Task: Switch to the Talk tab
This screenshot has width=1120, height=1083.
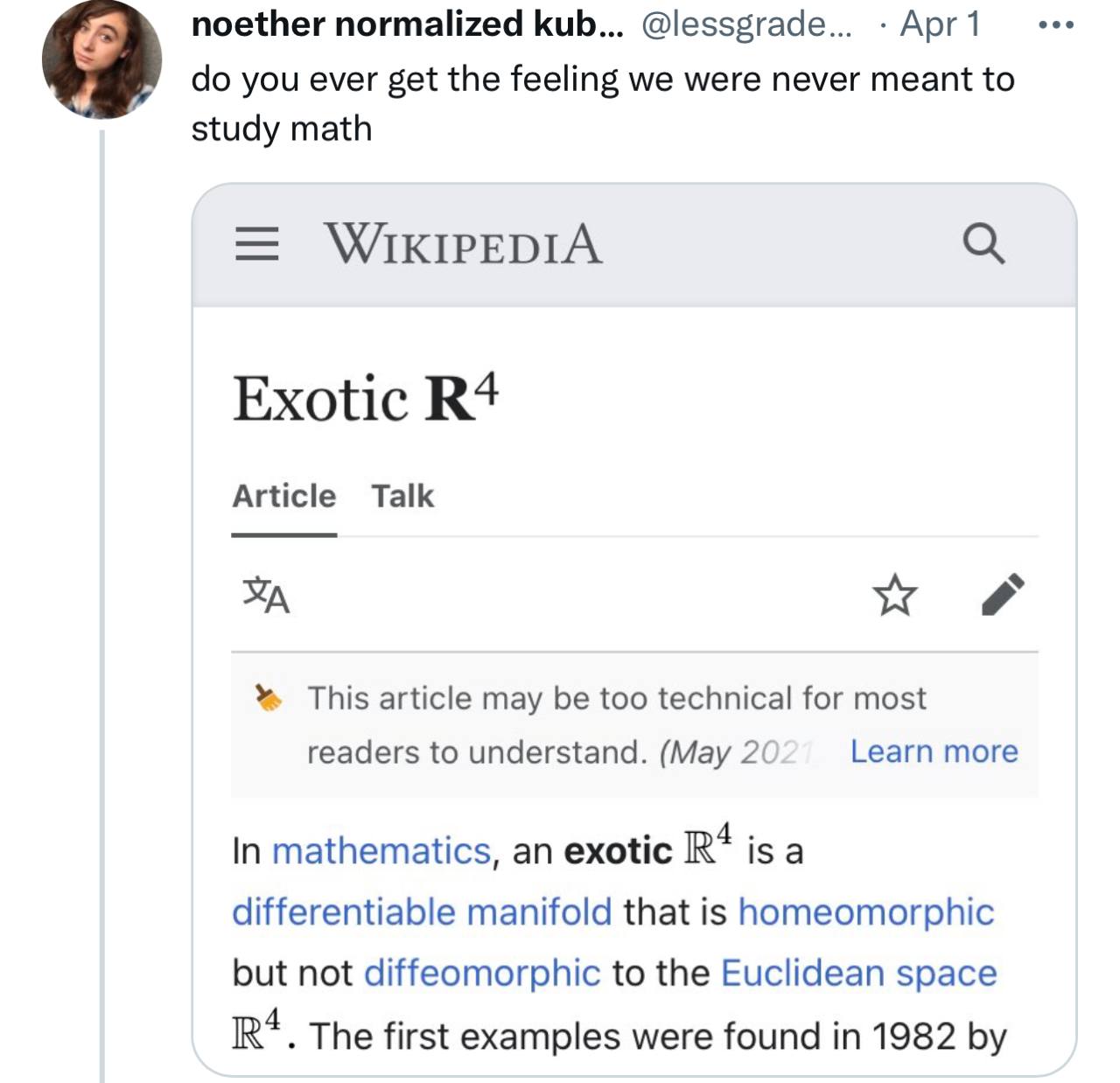Action: pyautogui.click(x=402, y=496)
